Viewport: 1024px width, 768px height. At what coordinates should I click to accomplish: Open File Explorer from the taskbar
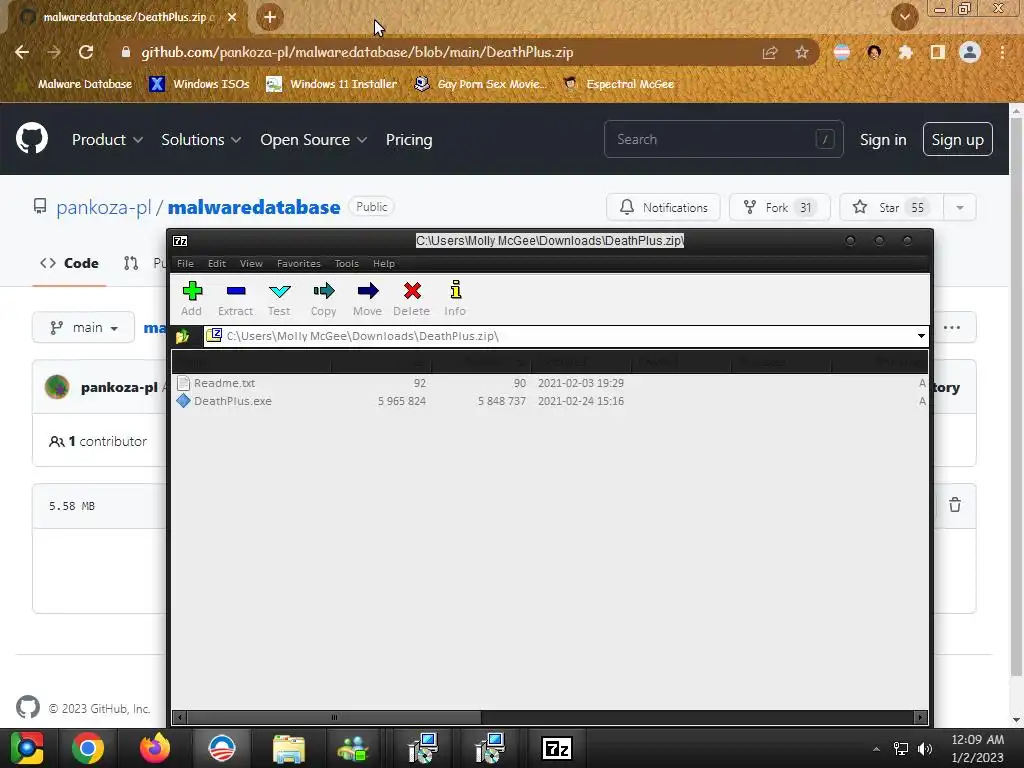[289, 748]
